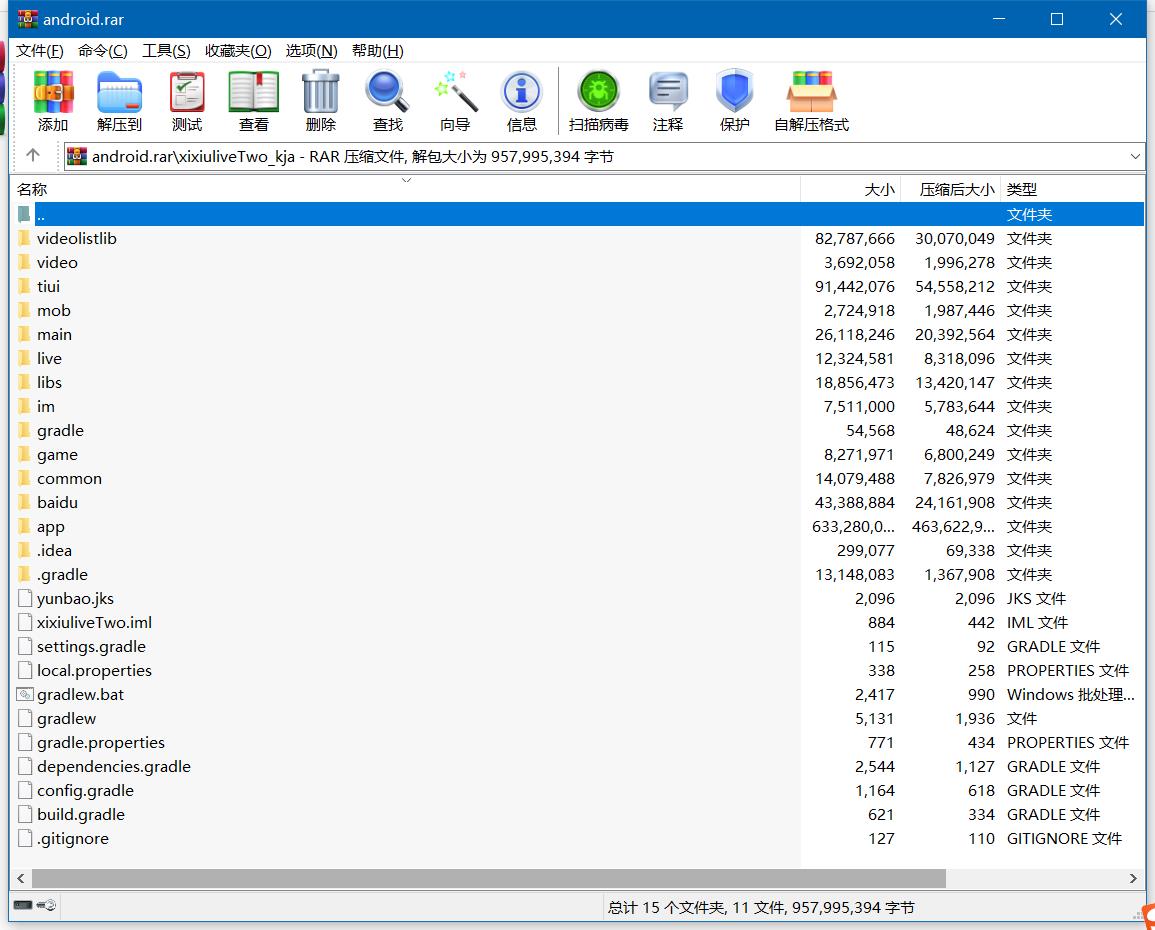Click the disk icon in status bar
The image size is (1155, 930).
coord(23,905)
